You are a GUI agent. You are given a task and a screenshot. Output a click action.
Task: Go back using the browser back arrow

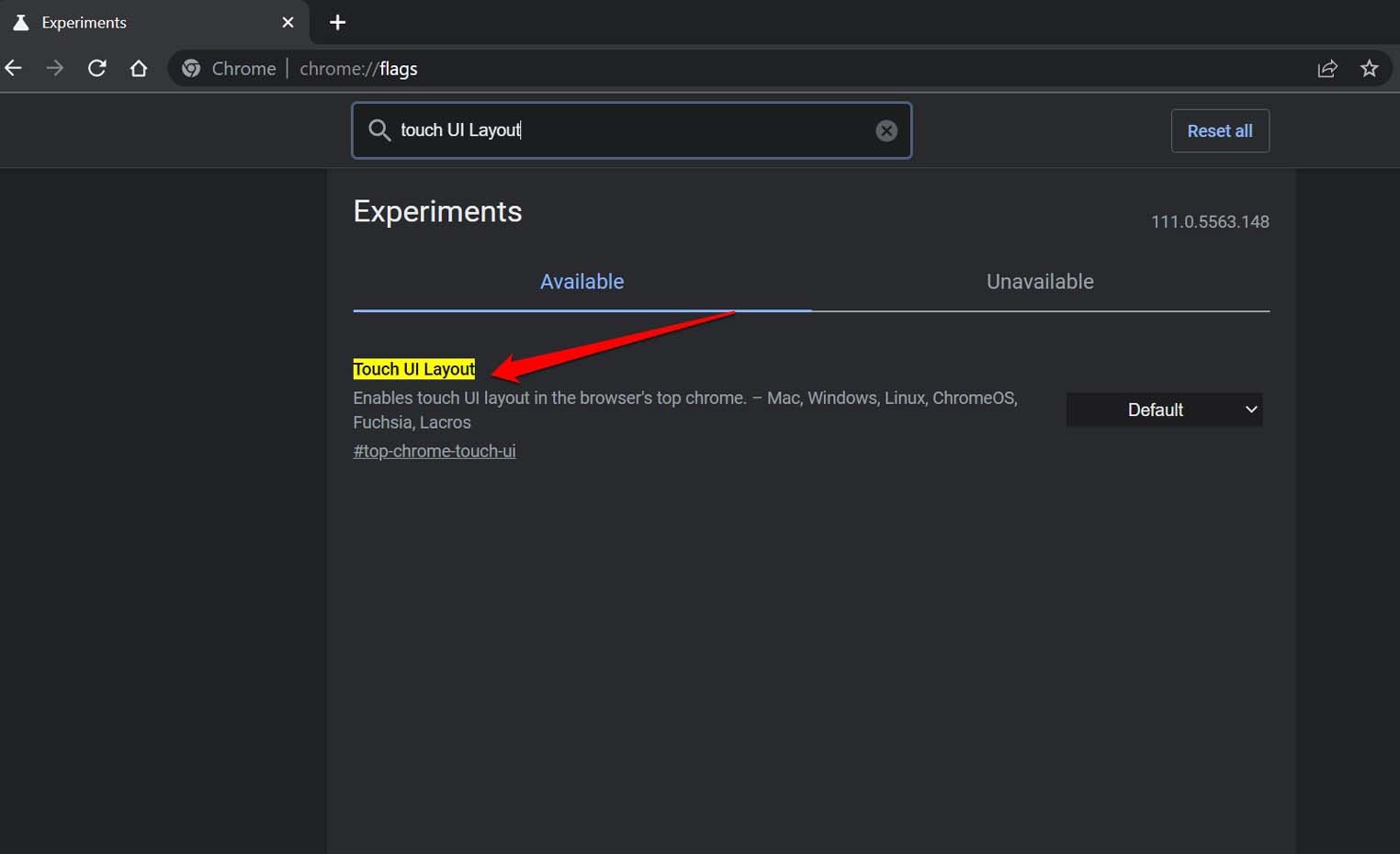pos(14,68)
